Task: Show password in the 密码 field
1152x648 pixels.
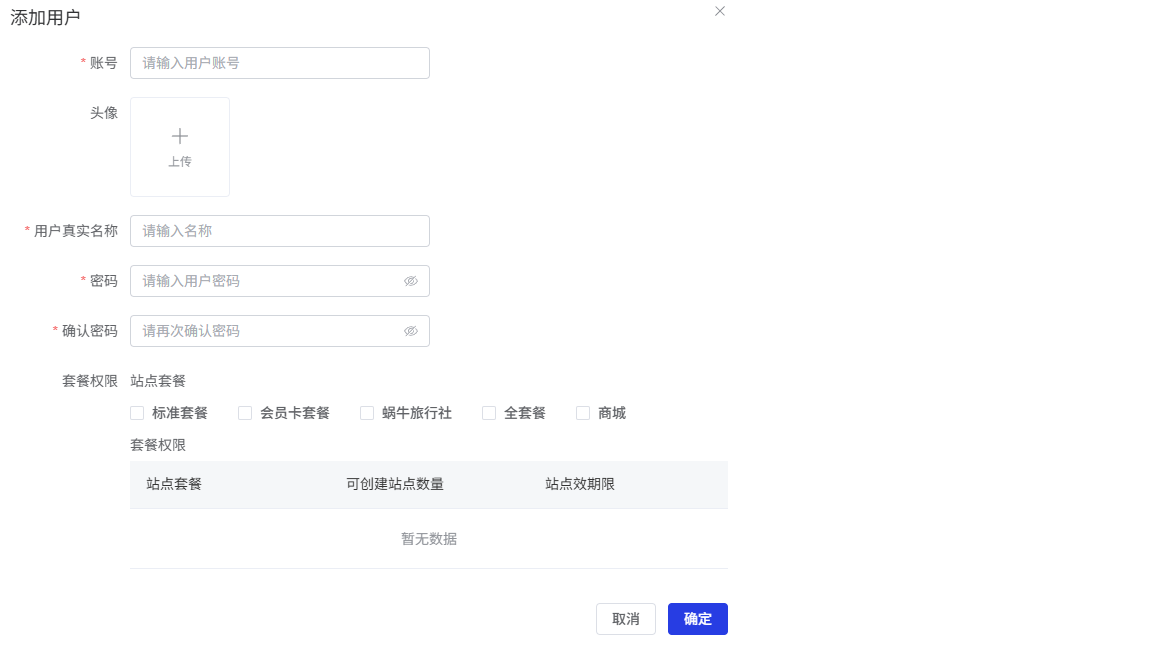Action: (x=410, y=281)
